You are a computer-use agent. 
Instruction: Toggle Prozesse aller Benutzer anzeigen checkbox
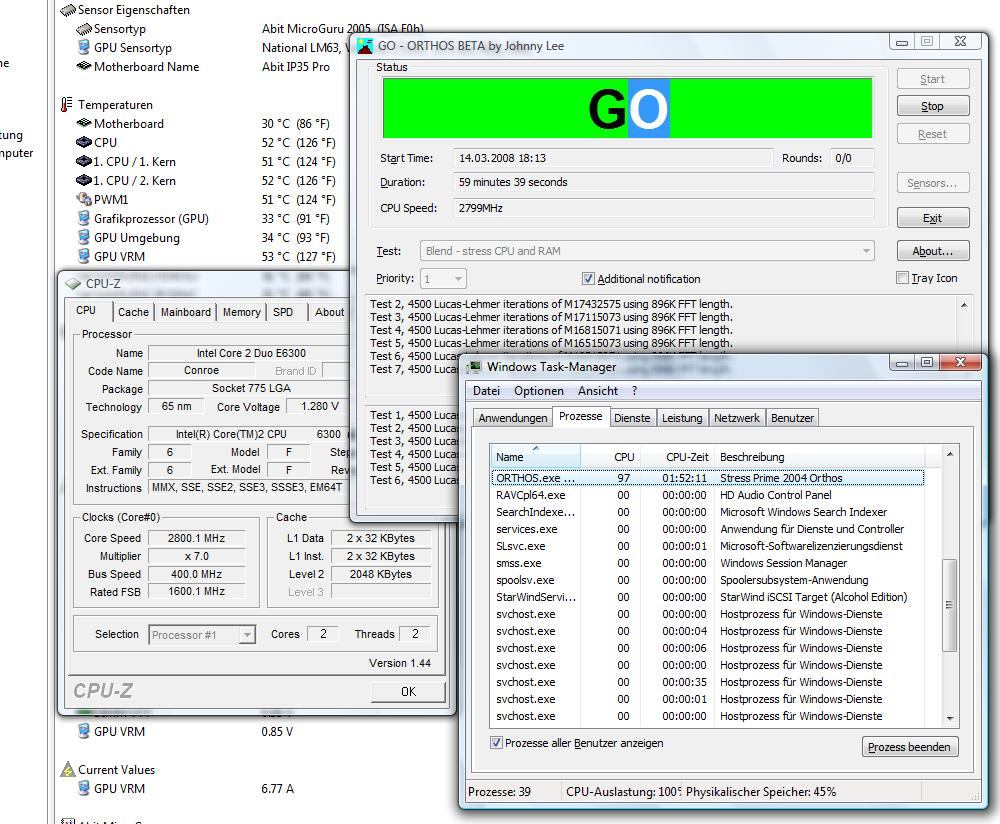pyautogui.click(x=496, y=742)
